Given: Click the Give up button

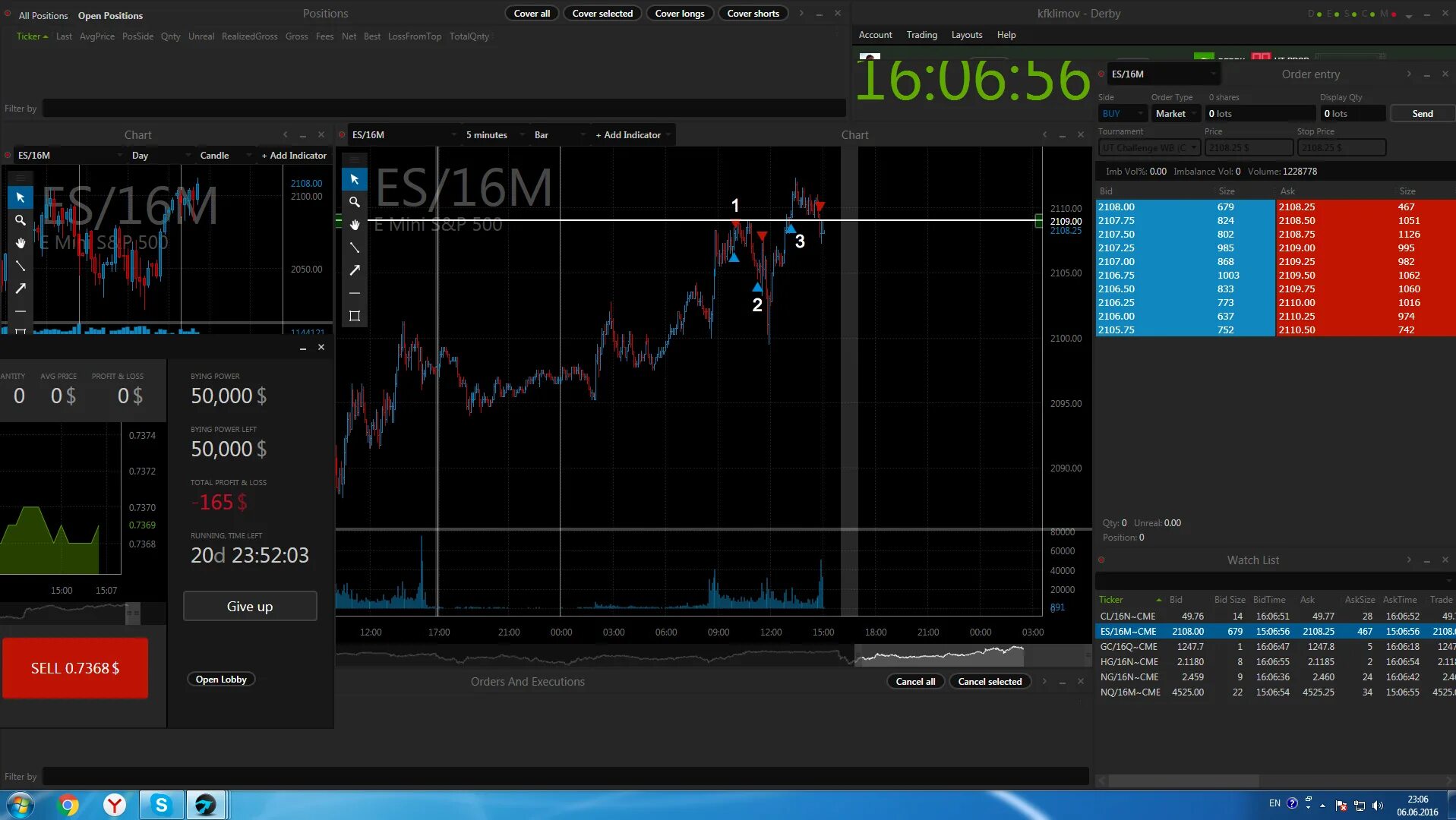Looking at the screenshot, I should click(250, 606).
